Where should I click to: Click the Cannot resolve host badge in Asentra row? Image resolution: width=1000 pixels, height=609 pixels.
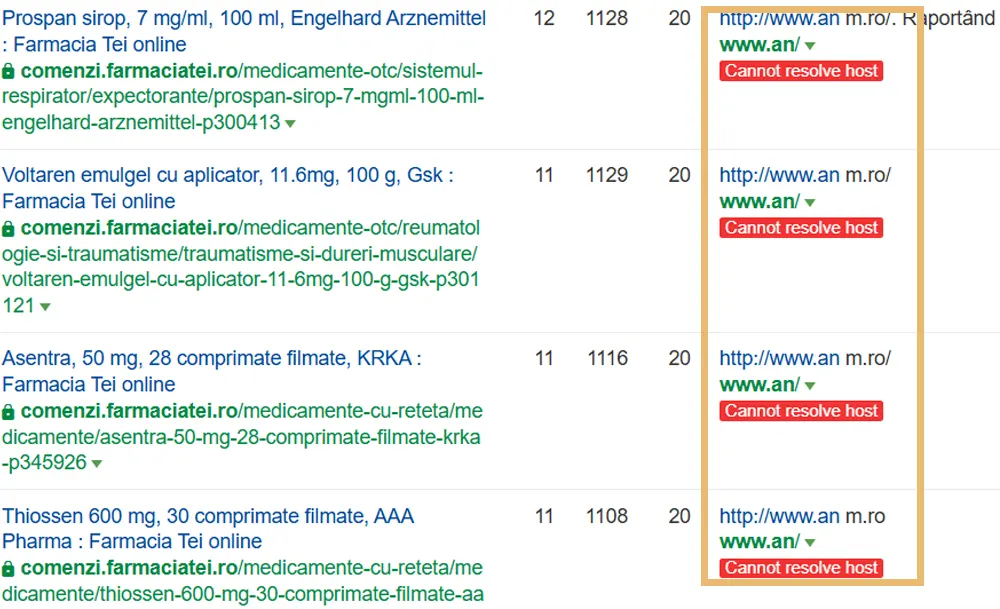click(801, 411)
